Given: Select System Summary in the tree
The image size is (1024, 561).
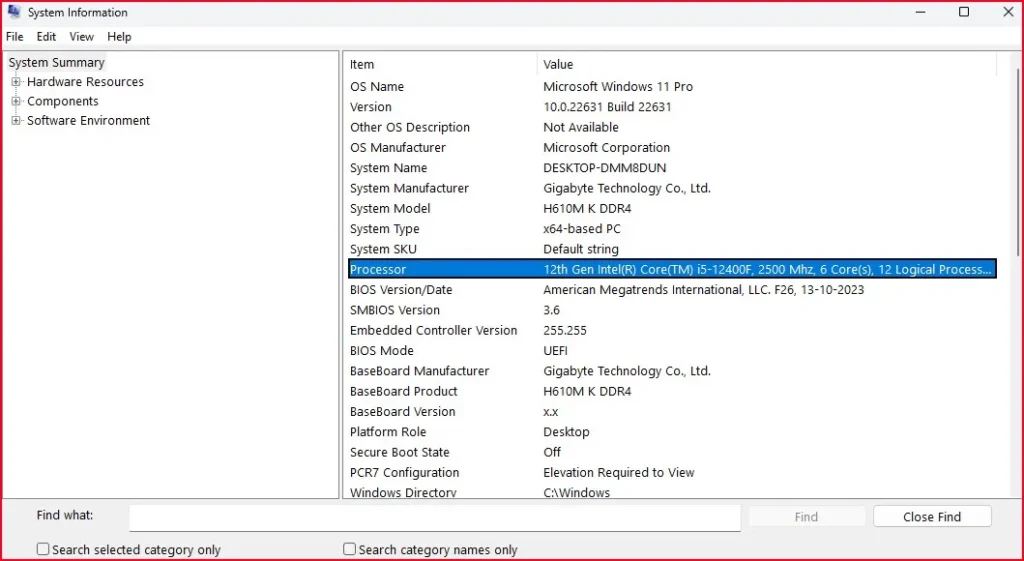Looking at the screenshot, I should (x=56, y=63).
